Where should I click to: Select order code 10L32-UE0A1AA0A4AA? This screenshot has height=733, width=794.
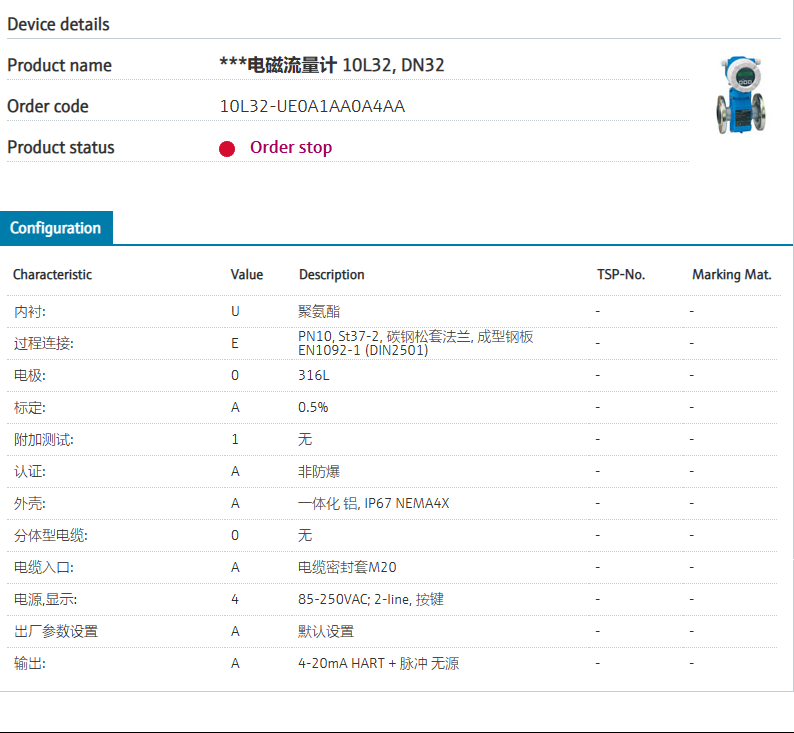click(x=312, y=106)
